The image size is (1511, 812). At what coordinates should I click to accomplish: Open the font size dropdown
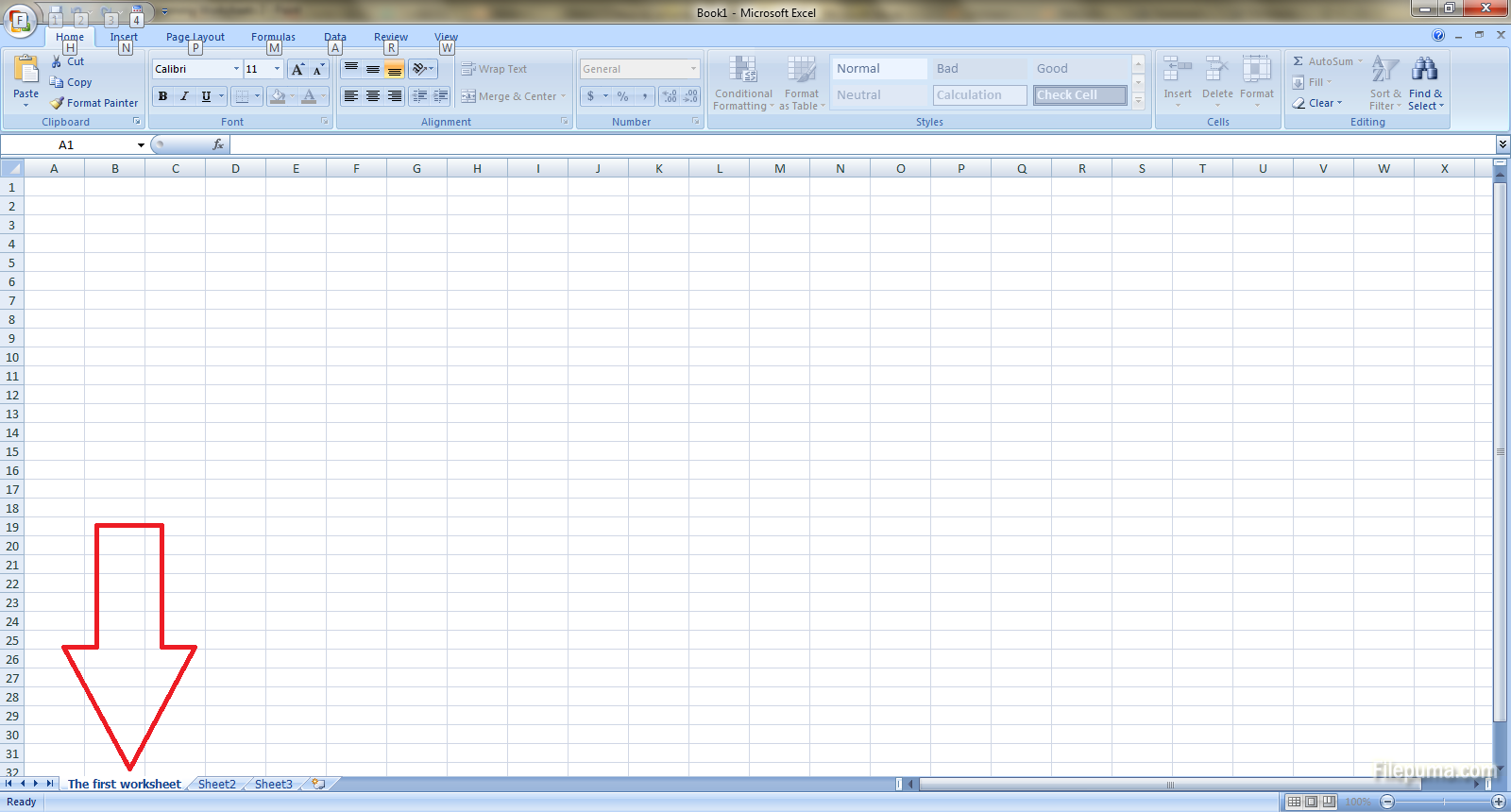(277, 69)
